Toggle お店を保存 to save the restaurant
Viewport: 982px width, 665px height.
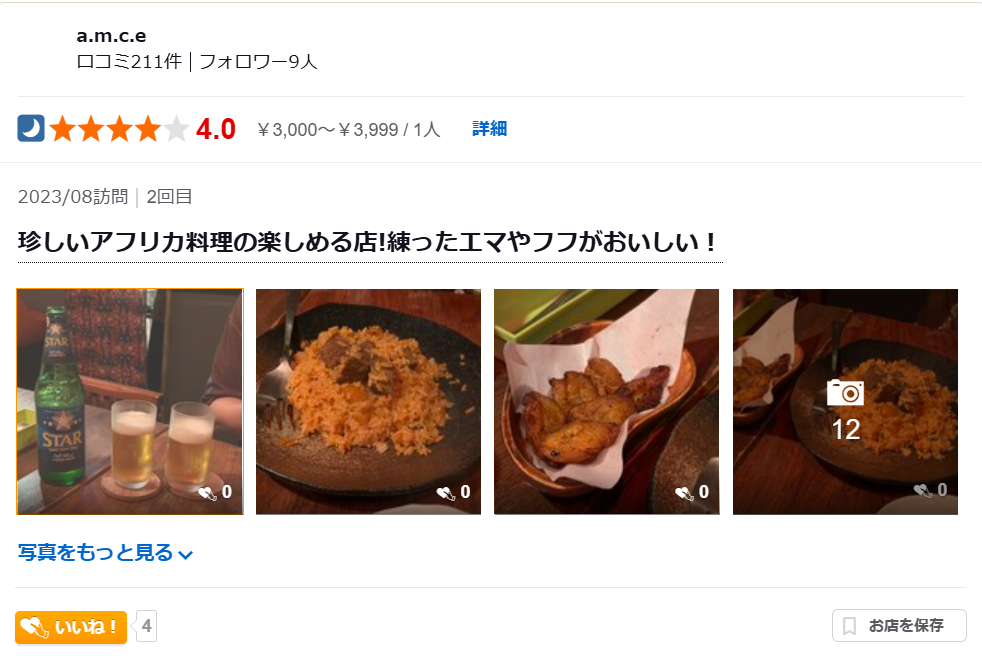point(899,626)
